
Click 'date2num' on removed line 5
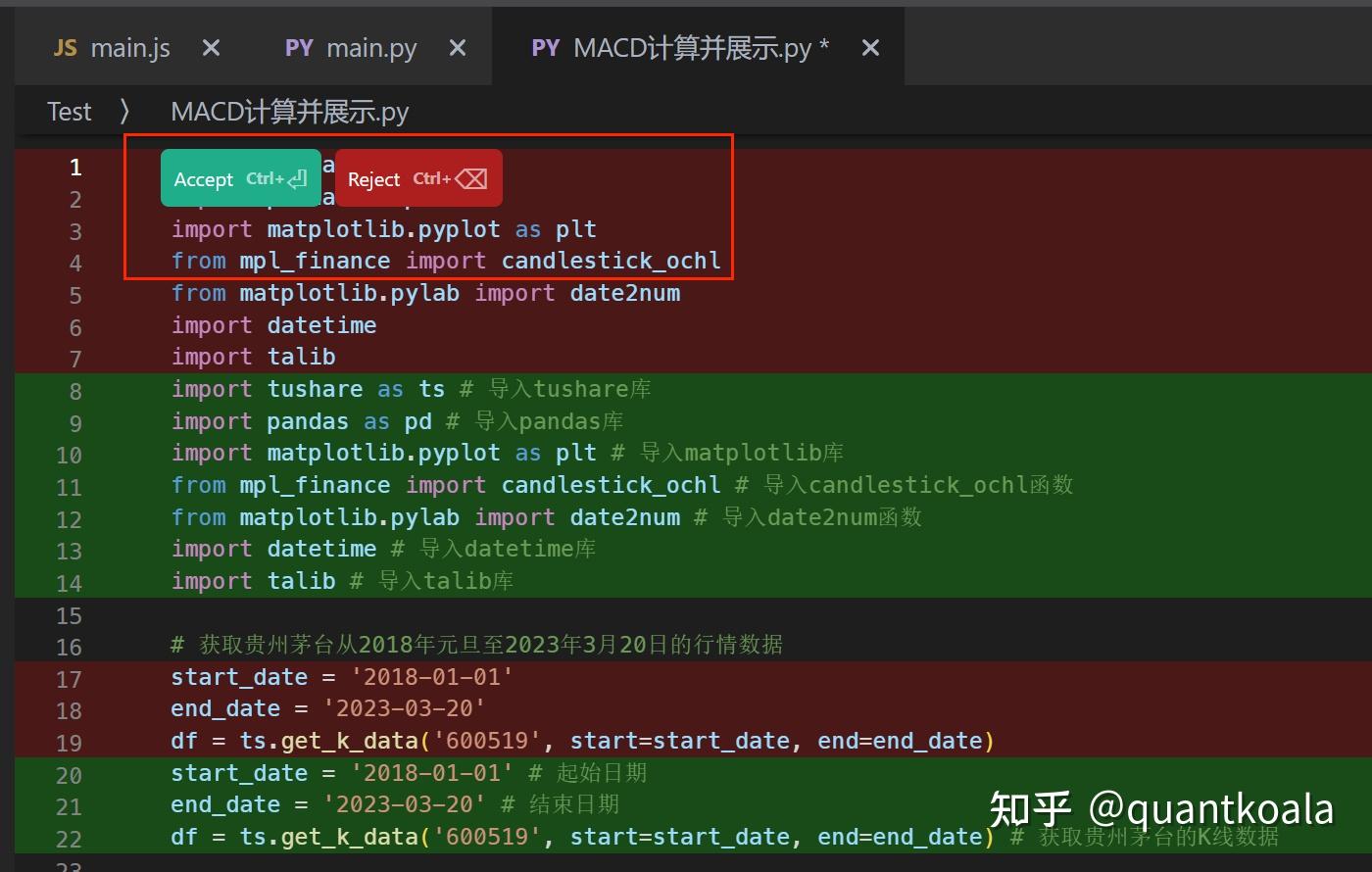coord(625,293)
